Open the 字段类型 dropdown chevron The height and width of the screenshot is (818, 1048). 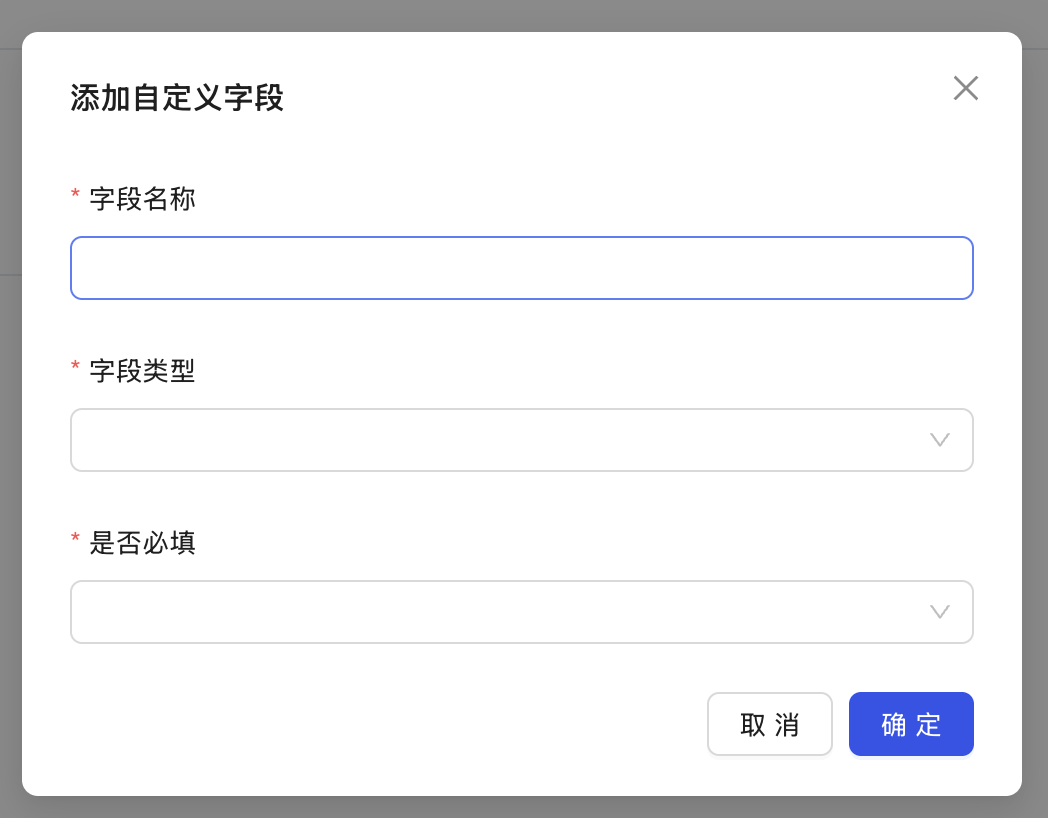coord(938,440)
